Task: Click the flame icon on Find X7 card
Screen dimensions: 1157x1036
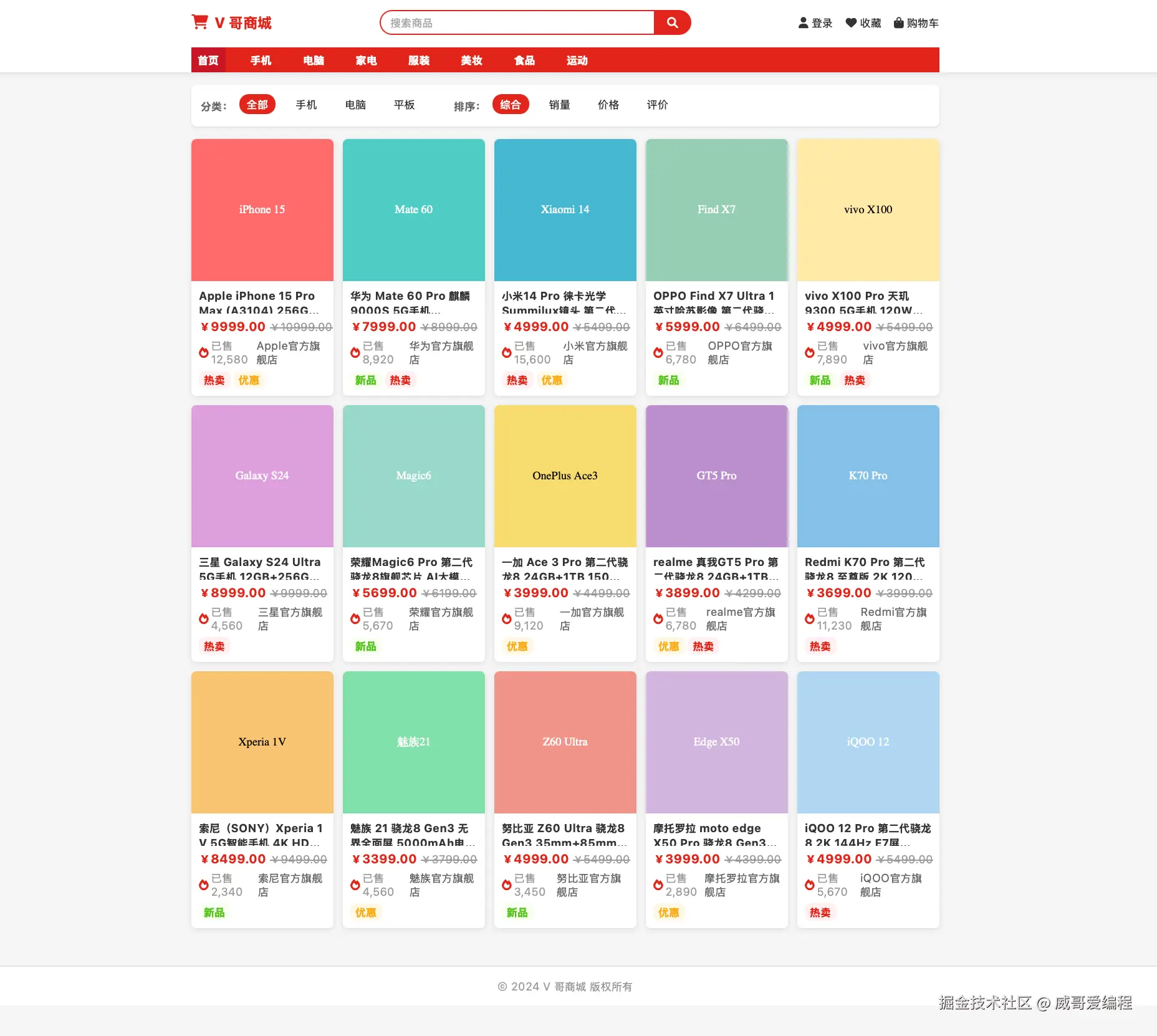Action: click(x=658, y=353)
